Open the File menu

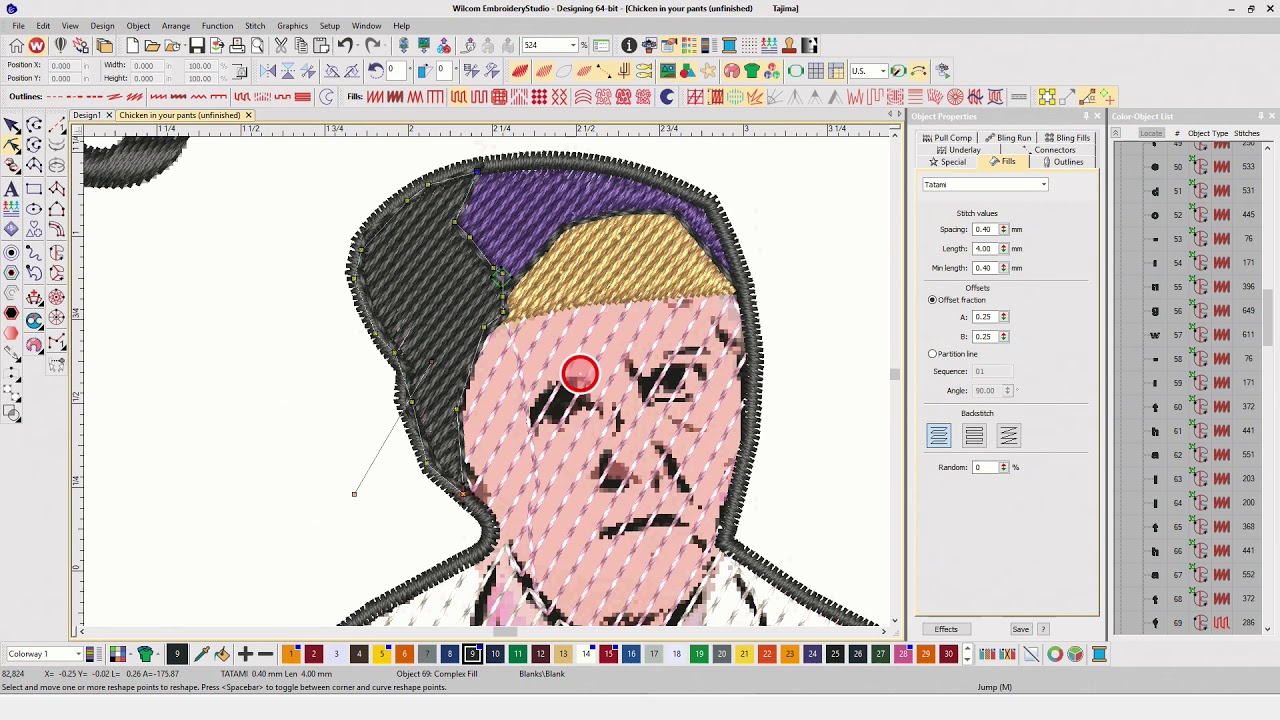(18, 26)
